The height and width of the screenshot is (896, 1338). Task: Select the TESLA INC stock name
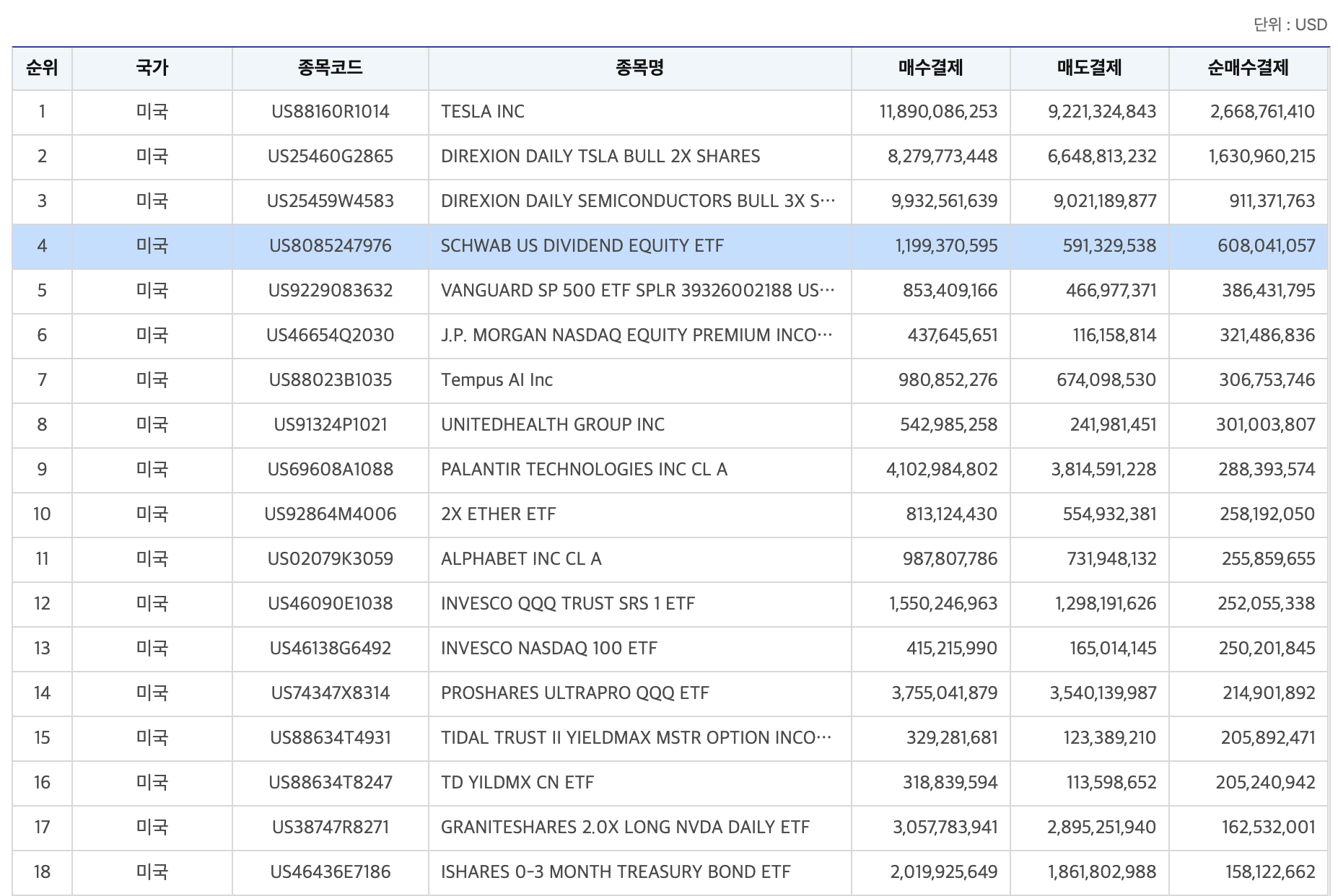[483, 112]
